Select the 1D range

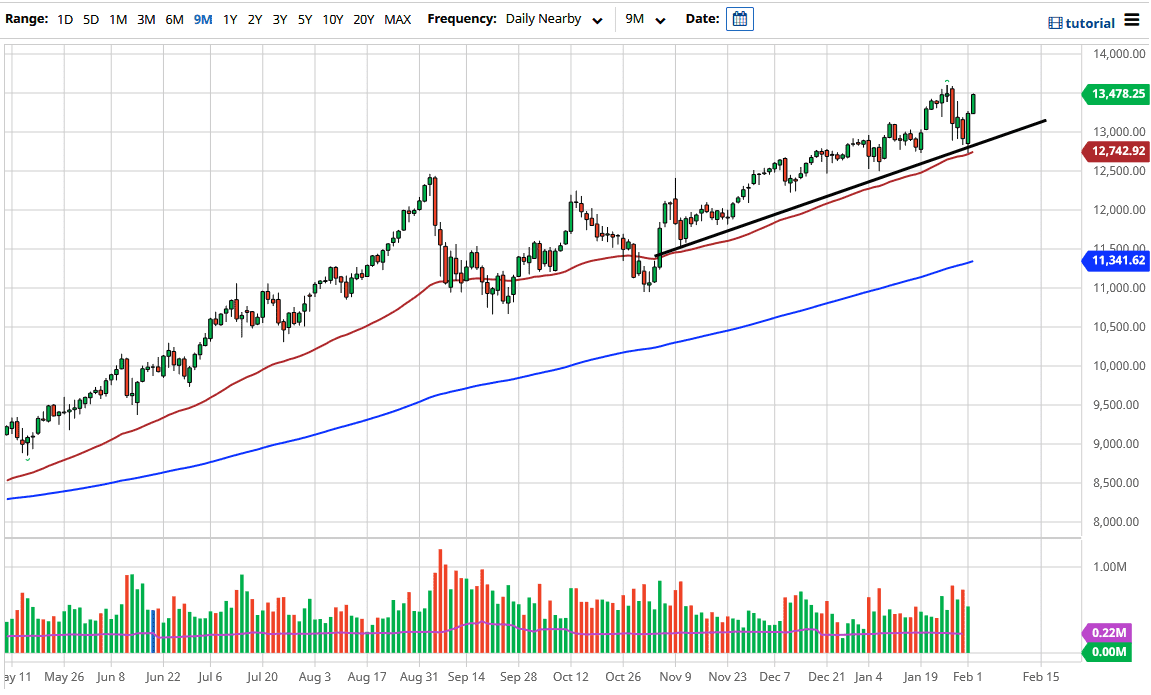(65, 18)
